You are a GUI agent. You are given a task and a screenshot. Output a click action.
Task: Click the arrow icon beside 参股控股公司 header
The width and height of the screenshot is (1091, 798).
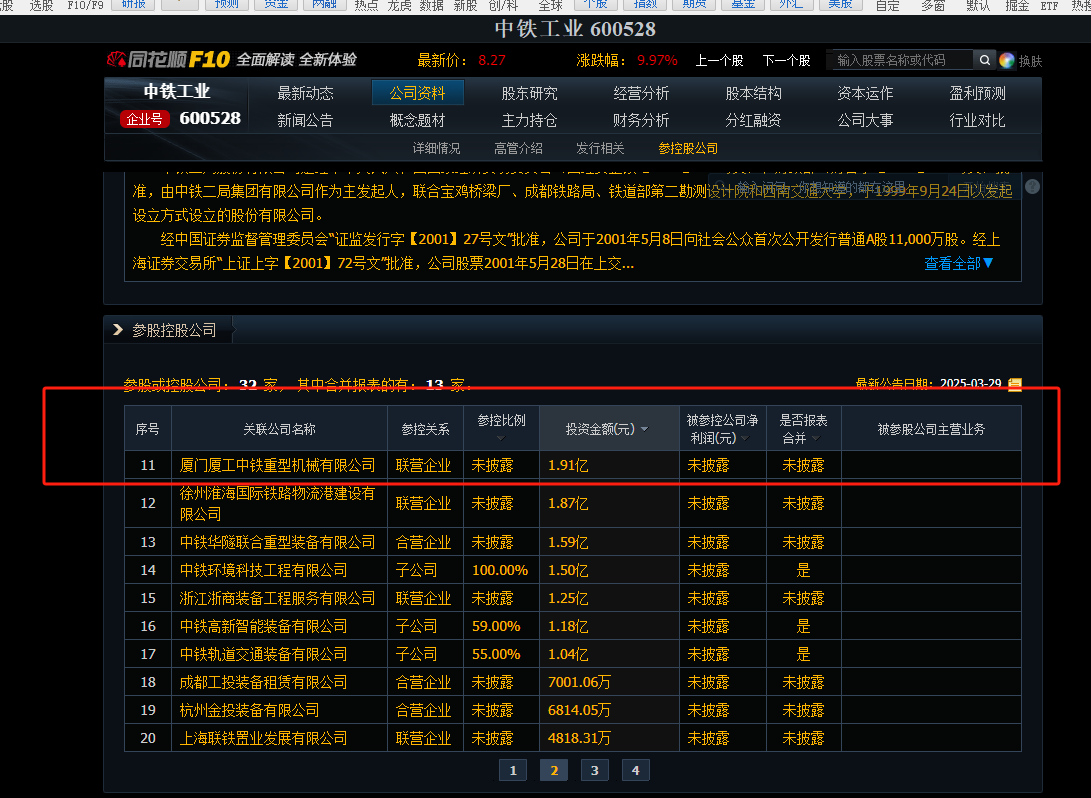pyautogui.click(x=118, y=330)
